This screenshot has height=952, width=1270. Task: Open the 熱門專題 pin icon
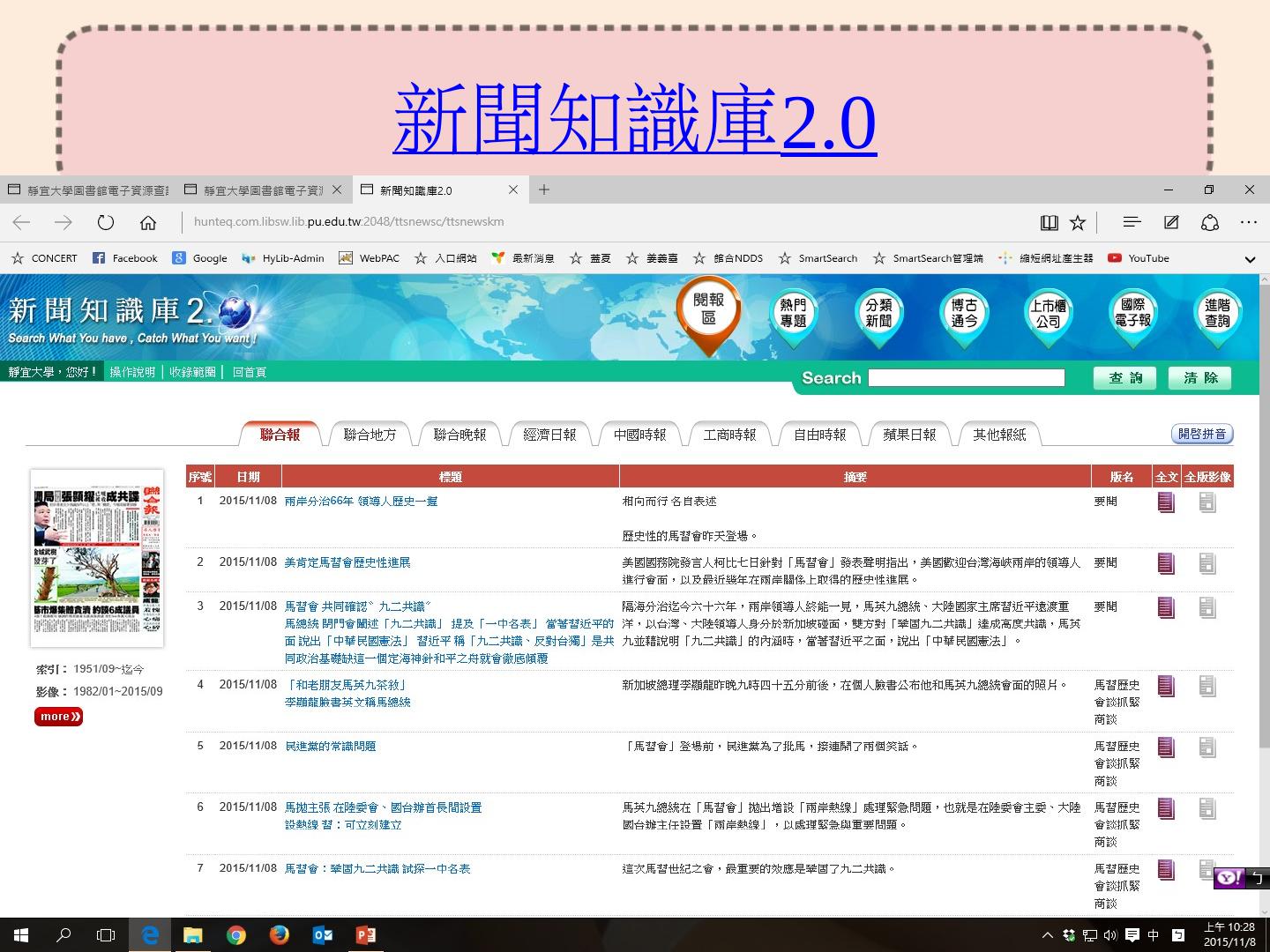(x=793, y=314)
